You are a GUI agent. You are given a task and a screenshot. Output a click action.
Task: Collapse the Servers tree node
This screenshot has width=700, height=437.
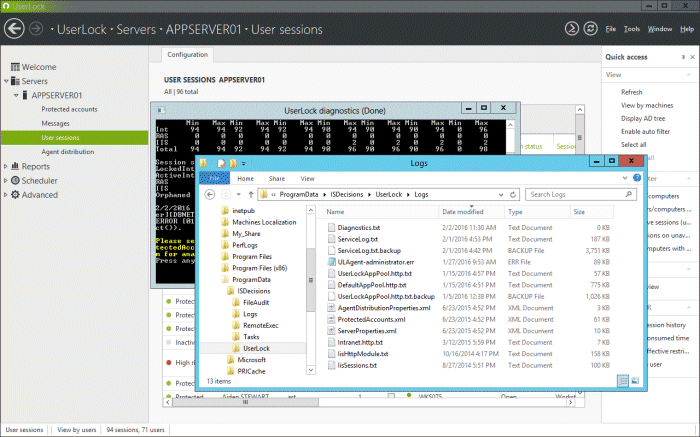point(6,81)
